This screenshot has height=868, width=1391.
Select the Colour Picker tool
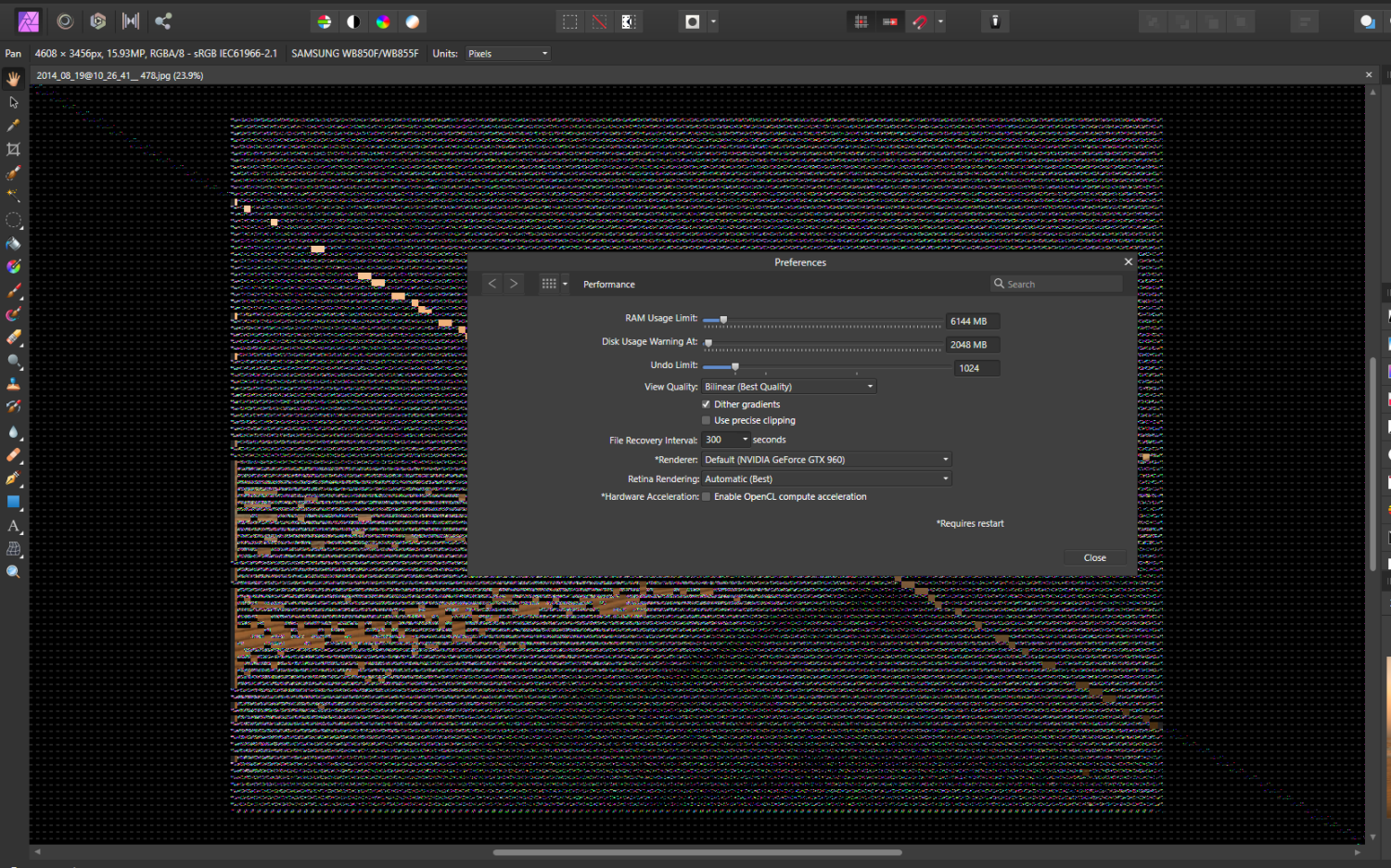13,125
